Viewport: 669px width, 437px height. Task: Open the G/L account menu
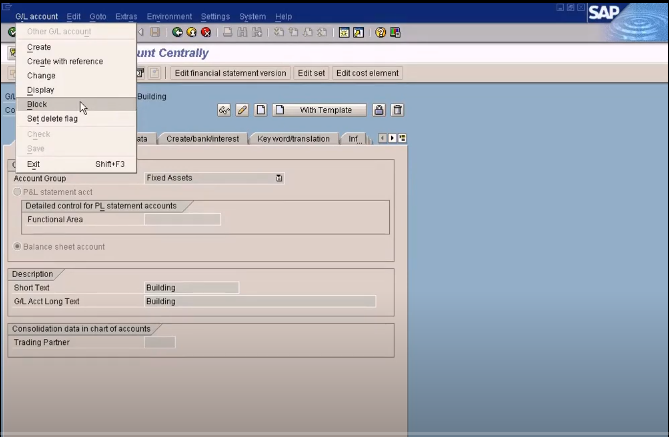[x=37, y=17]
